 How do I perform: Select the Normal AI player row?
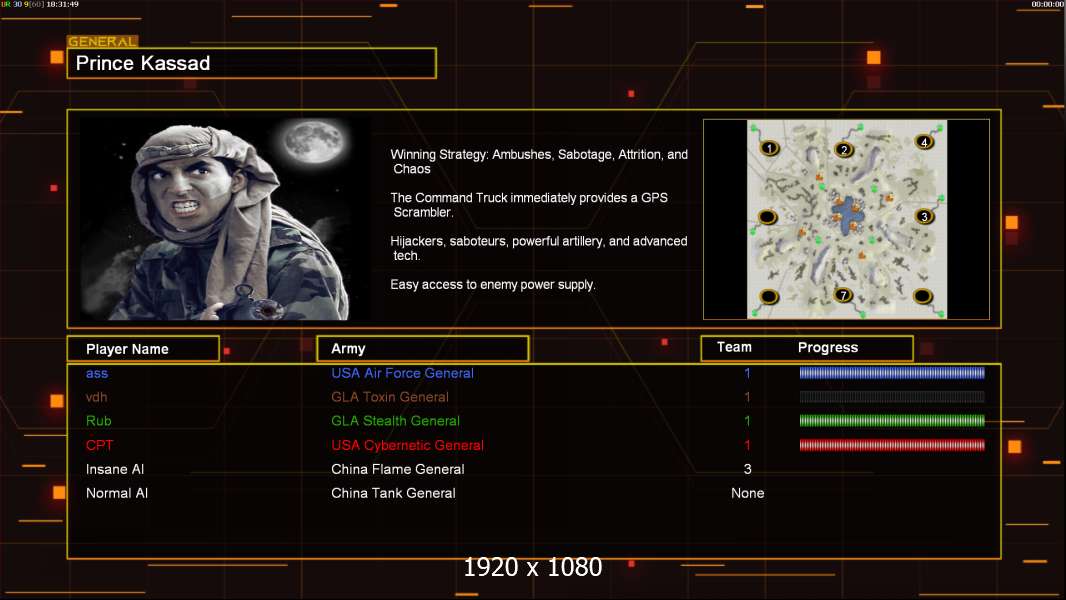pos(534,493)
